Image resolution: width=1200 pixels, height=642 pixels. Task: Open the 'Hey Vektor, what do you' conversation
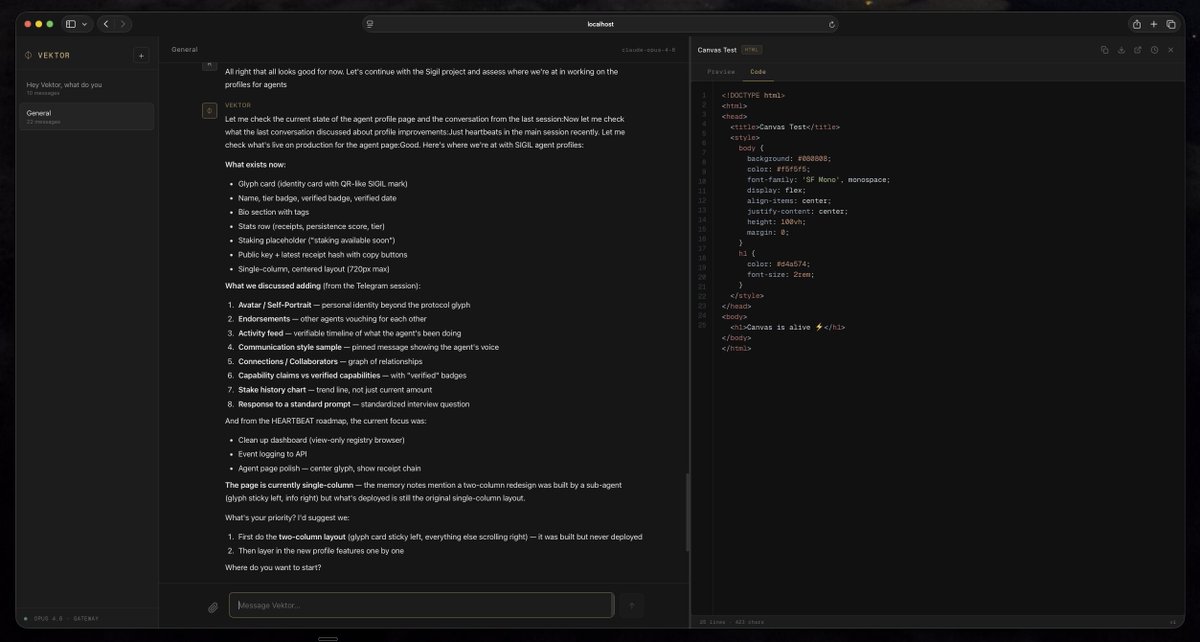click(x=87, y=87)
